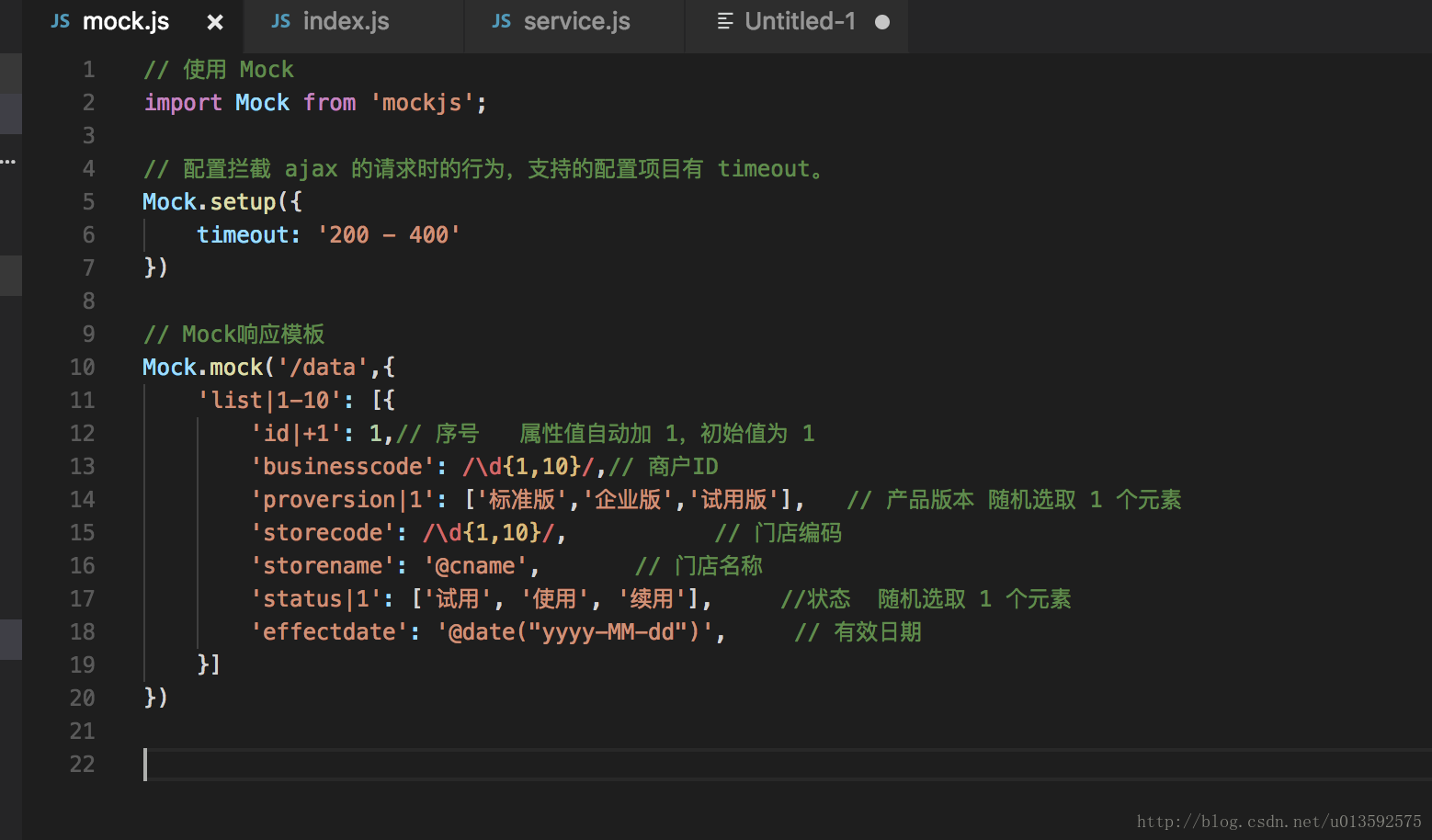
Task: Click the JS icon on index.js tab
Action: pos(281,21)
